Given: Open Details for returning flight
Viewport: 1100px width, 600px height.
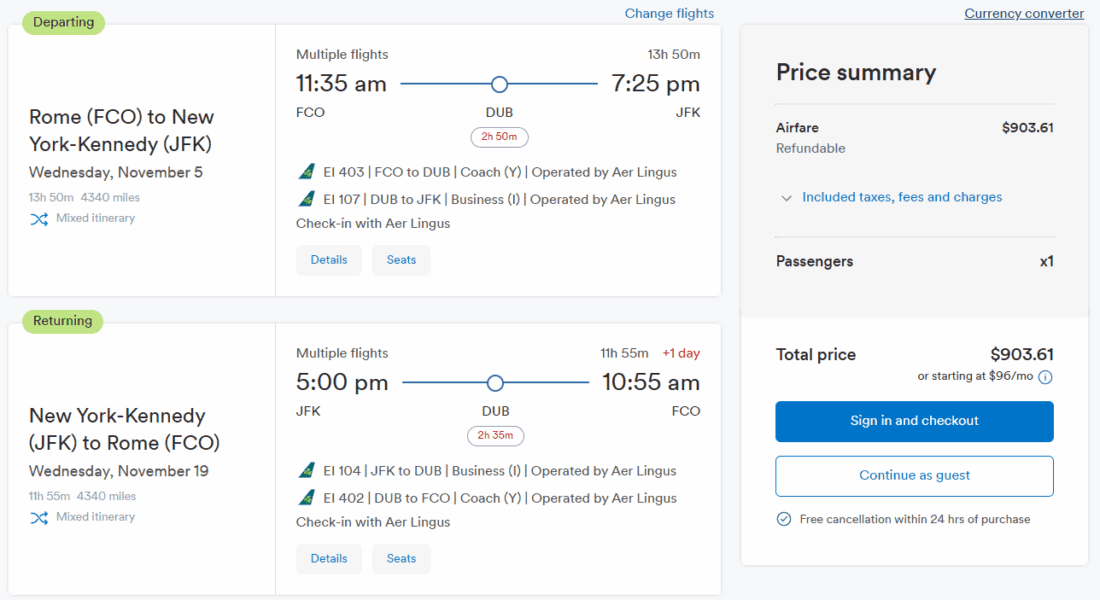Looking at the screenshot, I should [329, 559].
